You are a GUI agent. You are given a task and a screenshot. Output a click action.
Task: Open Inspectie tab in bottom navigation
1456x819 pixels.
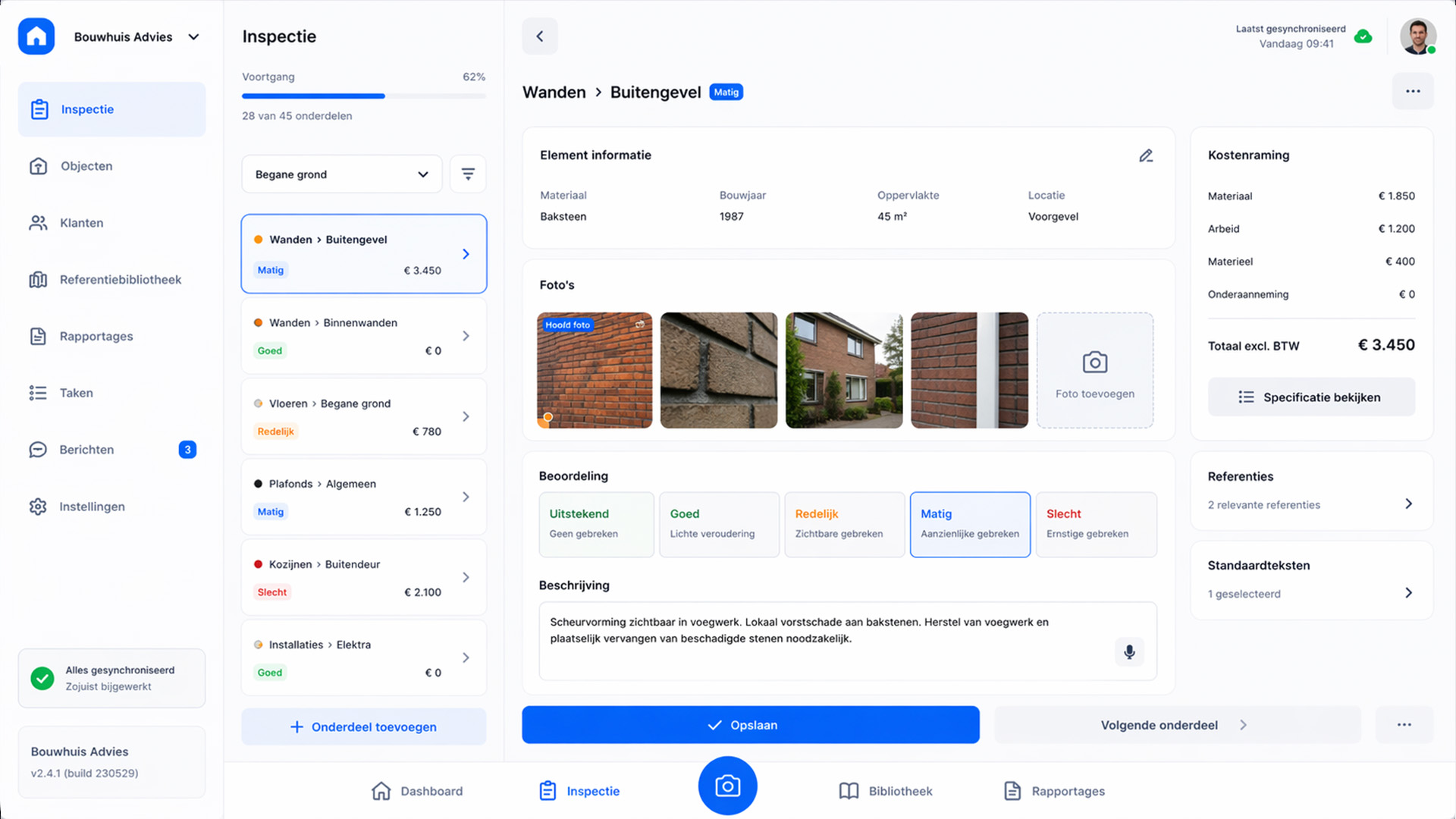[x=579, y=791]
